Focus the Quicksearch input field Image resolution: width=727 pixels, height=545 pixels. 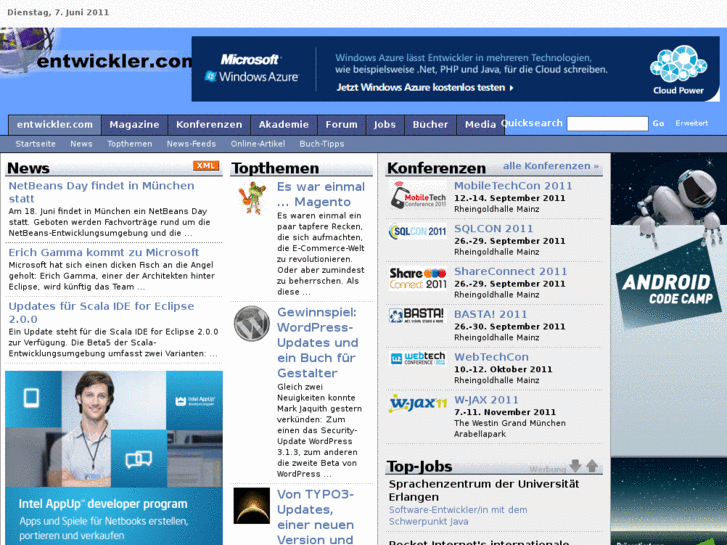tap(607, 123)
